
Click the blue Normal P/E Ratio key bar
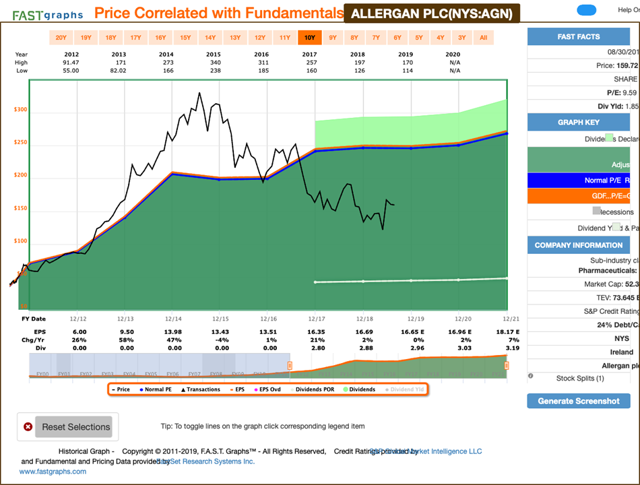coord(578,180)
